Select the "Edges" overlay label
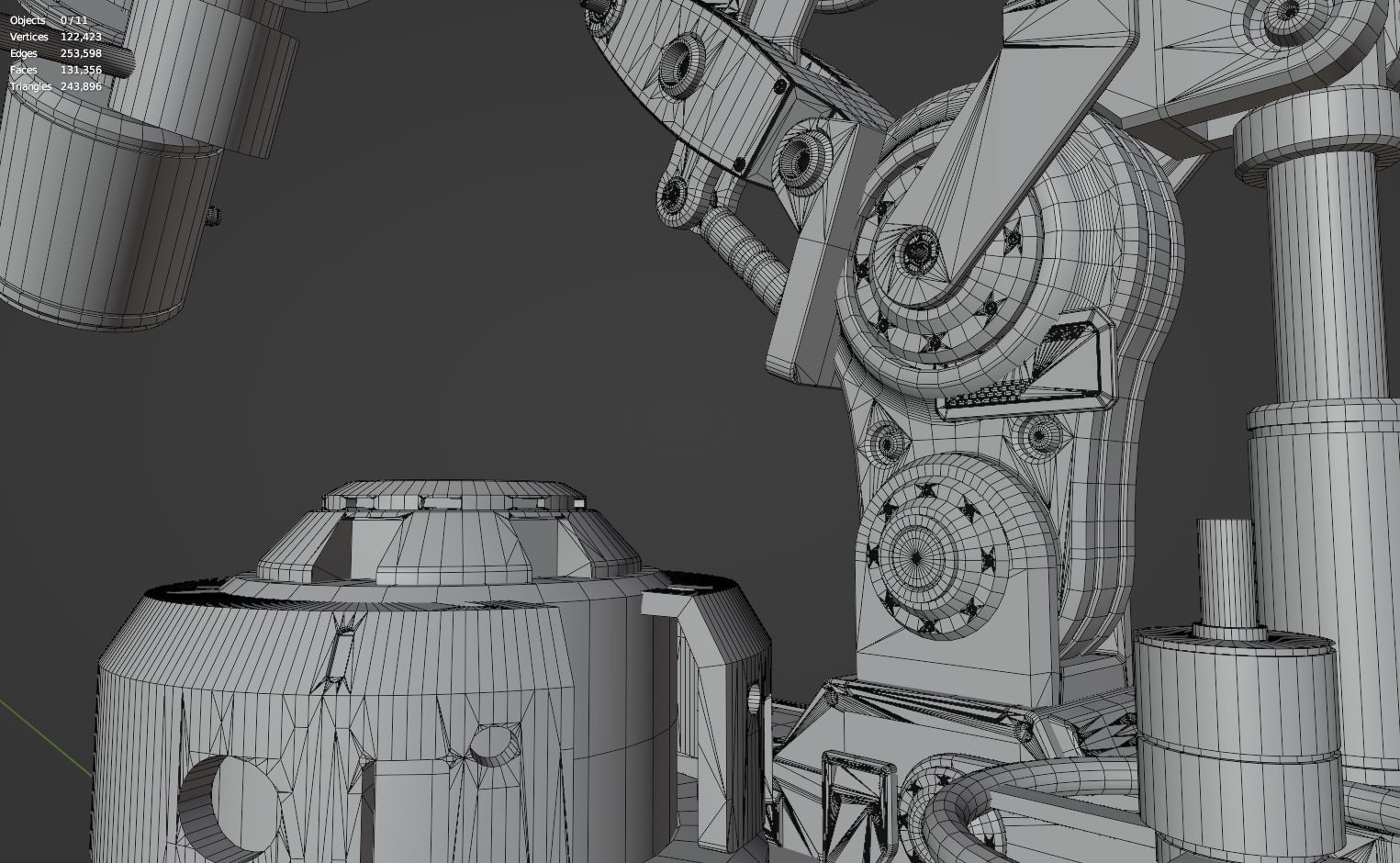The image size is (1400, 863). pos(24,53)
